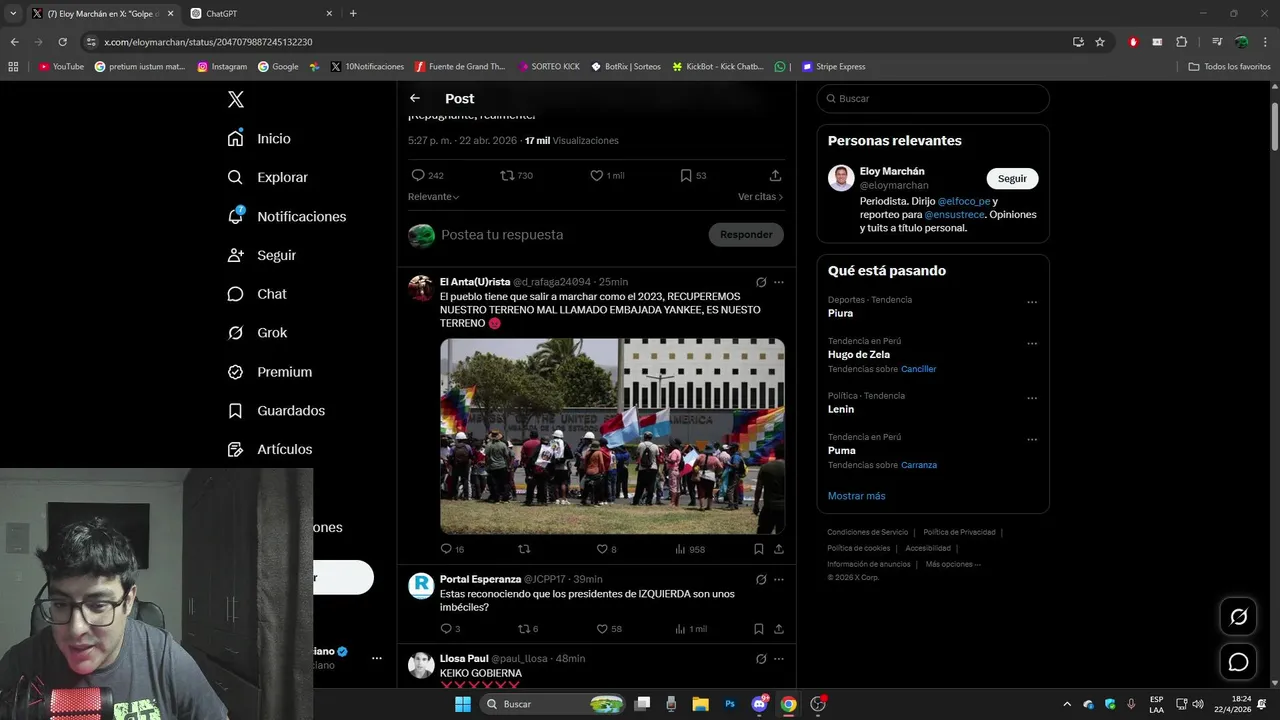Open Todos los favoritos folder
1280x720 pixels.
point(1229,67)
